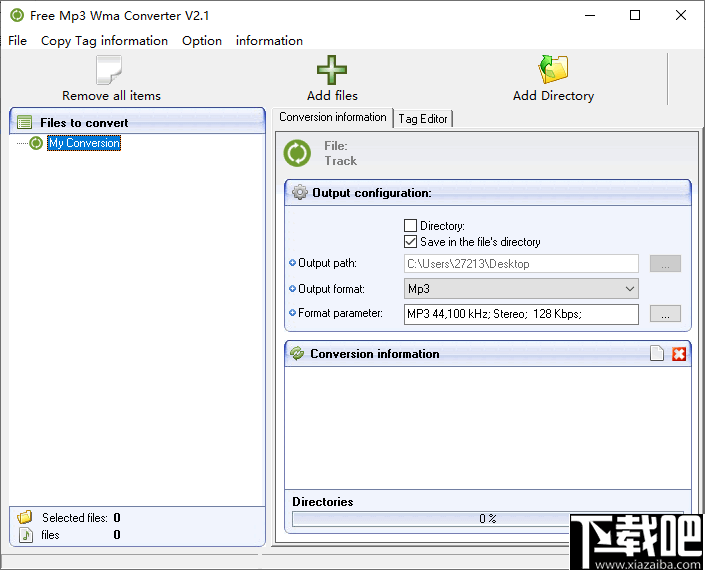Open the File menu

click(18, 40)
